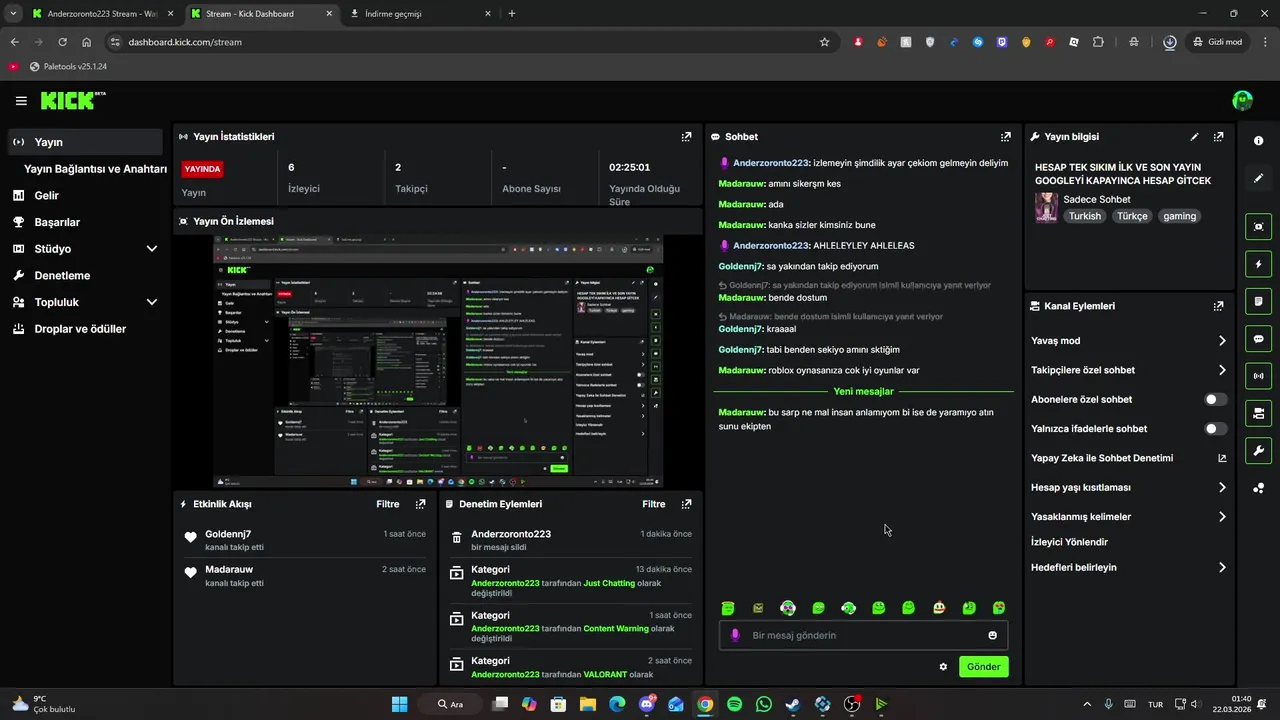Open Windows Start menu

[x=399, y=704]
